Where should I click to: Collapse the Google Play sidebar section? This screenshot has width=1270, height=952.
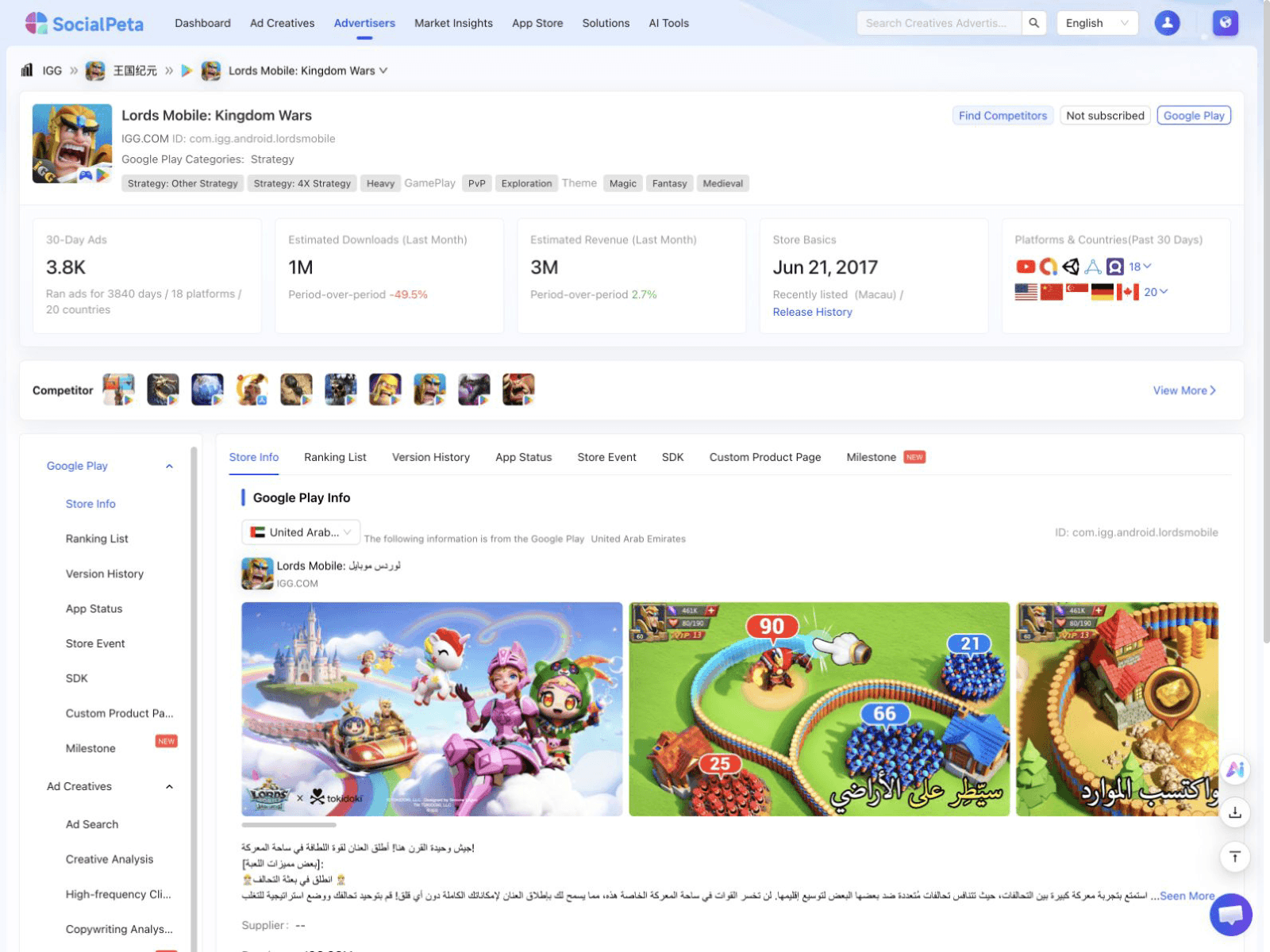click(x=169, y=466)
